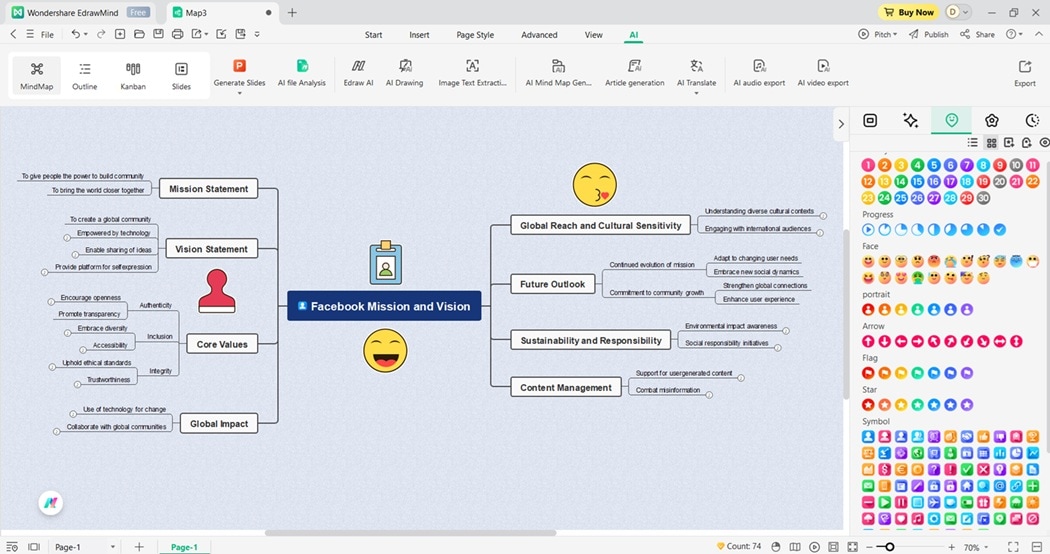Image resolution: width=1050 pixels, height=554 pixels.
Task: Adjust the zoom slider handle
Action: (889, 547)
